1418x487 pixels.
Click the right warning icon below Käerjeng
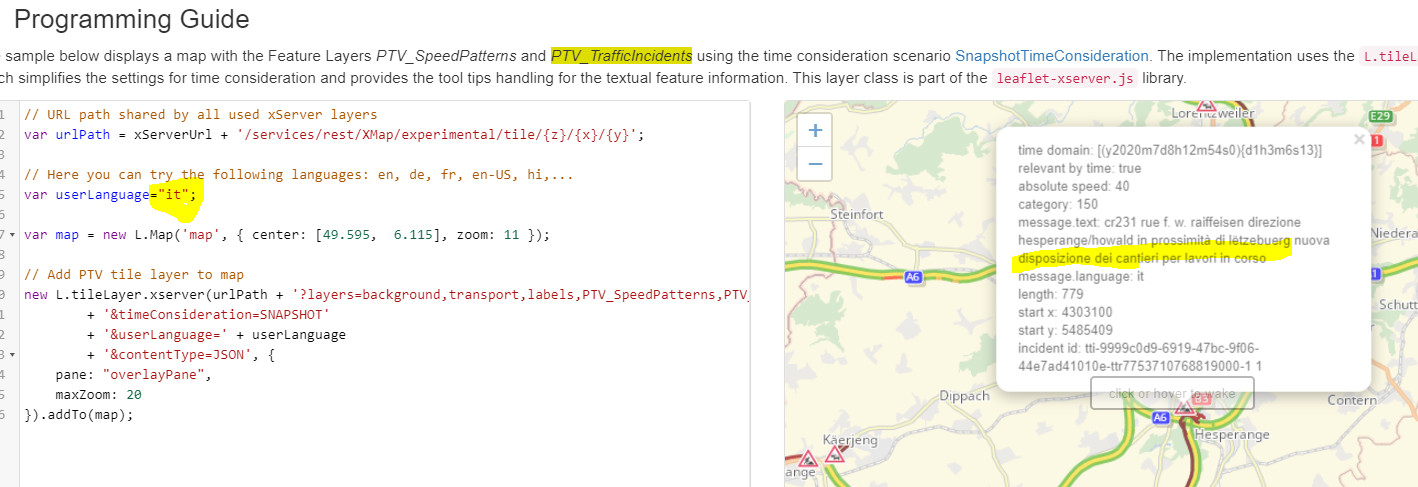[x=834, y=455]
